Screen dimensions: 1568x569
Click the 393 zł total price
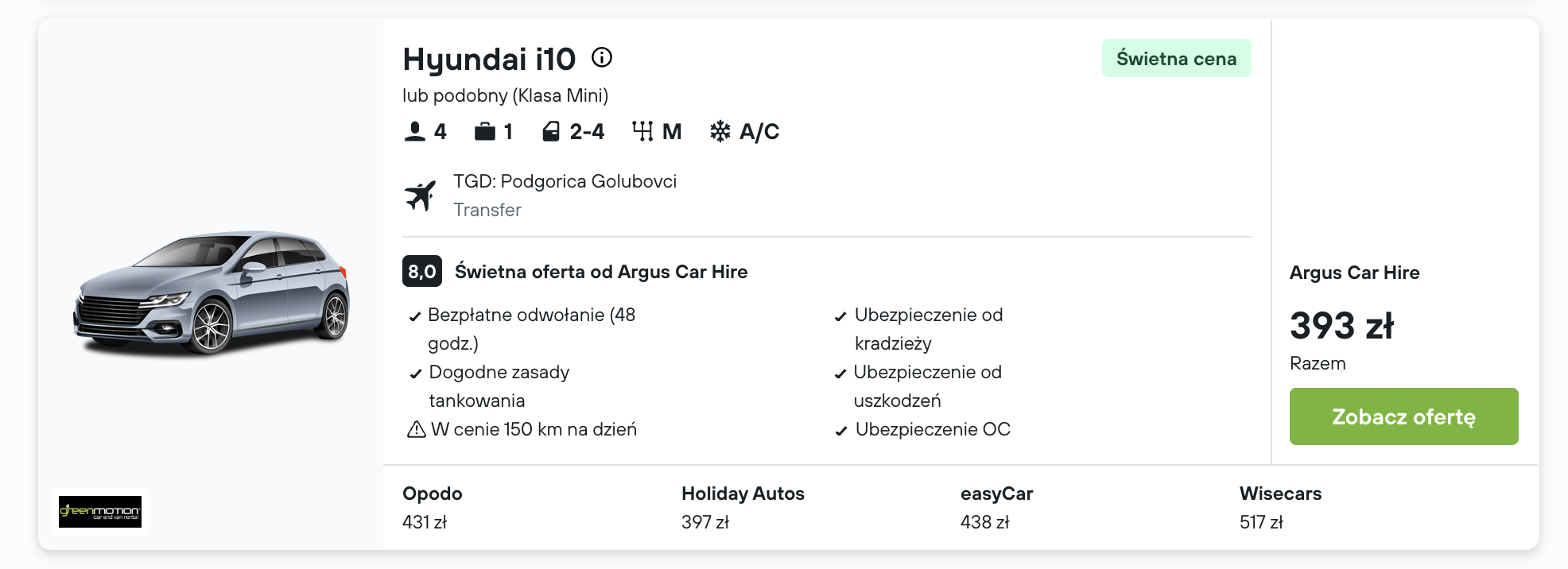click(x=1342, y=326)
